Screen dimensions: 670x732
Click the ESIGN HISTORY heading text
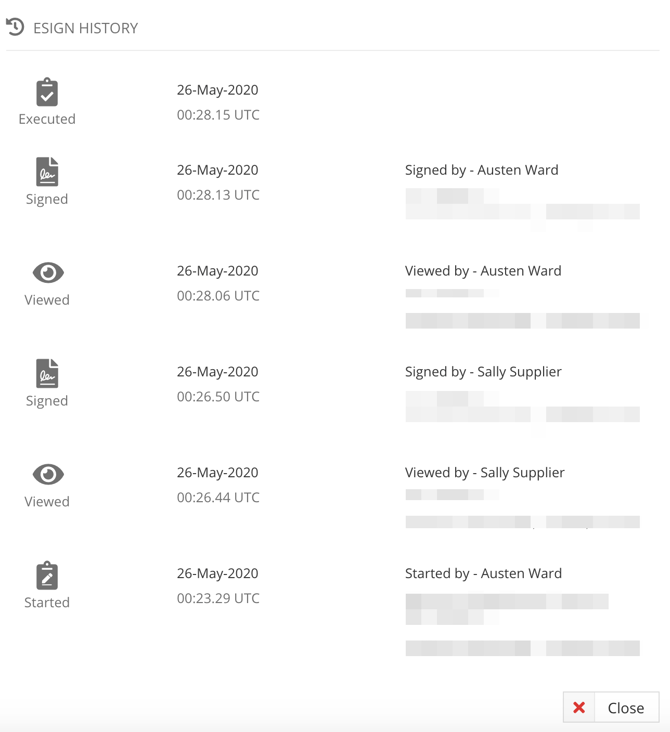(85, 28)
